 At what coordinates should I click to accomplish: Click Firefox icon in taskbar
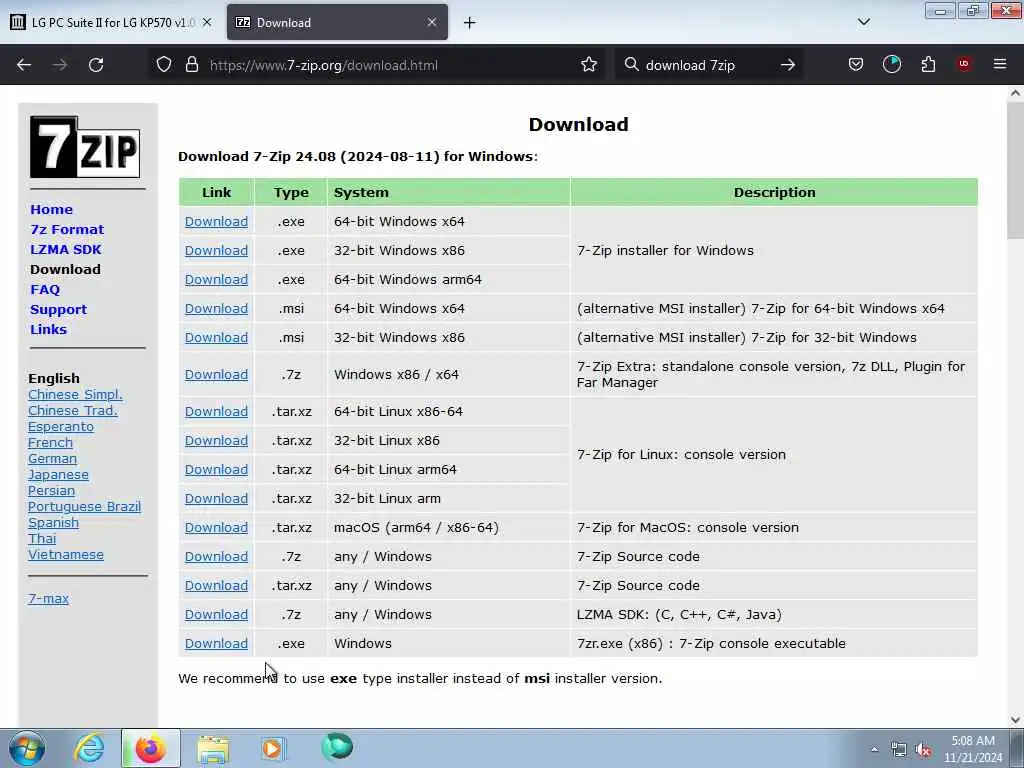tap(150, 748)
